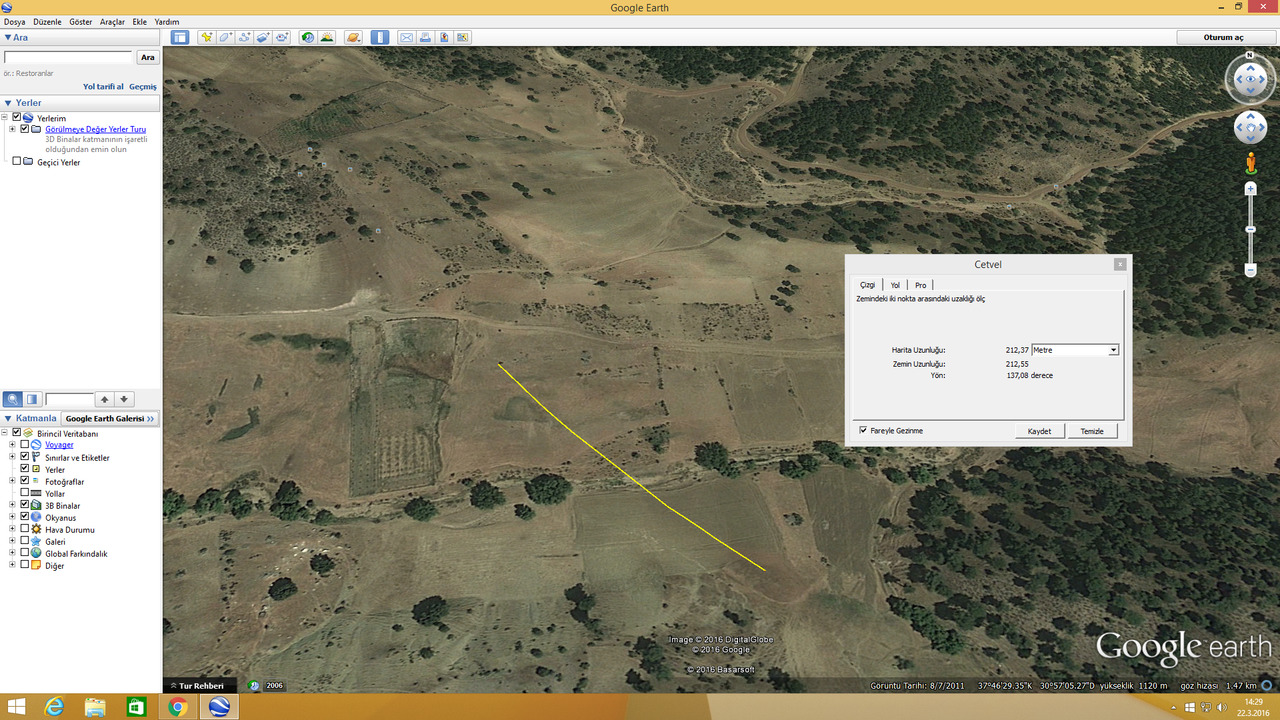The image size is (1280, 720).
Task: Add an image overlay toolbar icon
Action: pos(264,37)
